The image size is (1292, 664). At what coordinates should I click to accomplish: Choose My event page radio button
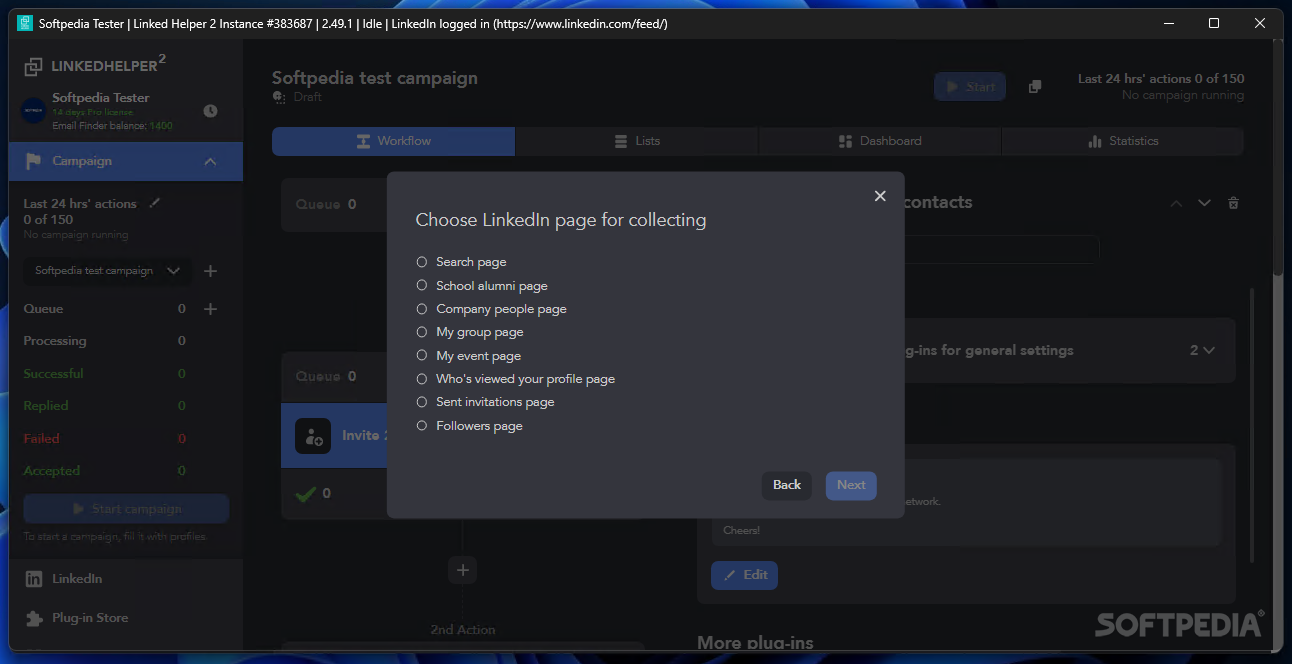[422, 356]
